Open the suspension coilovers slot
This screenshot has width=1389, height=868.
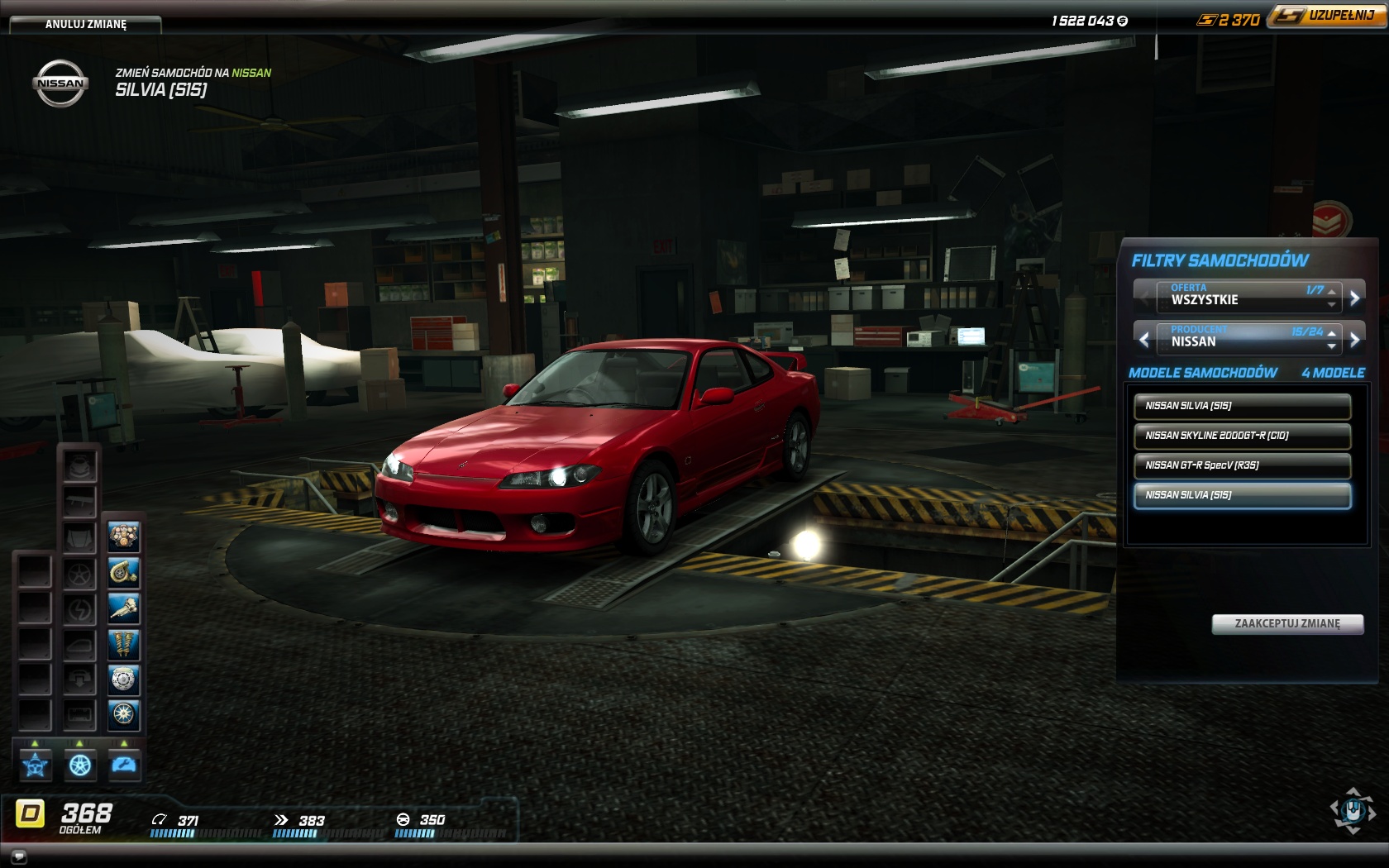[124, 644]
